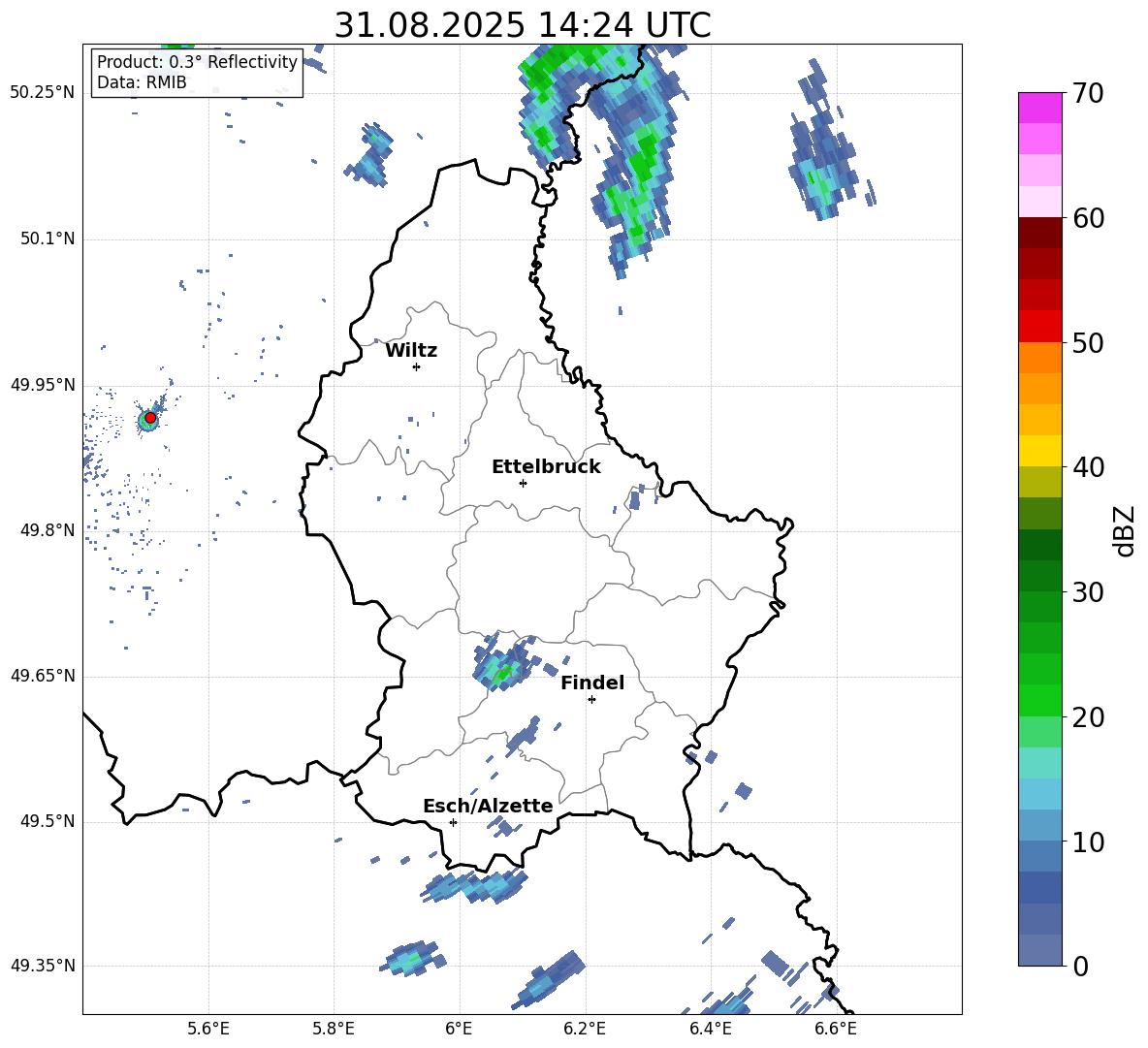The width and height of the screenshot is (1148, 1048).
Task: Click the 6.4°E longitude label
Action: click(x=710, y=1029)
